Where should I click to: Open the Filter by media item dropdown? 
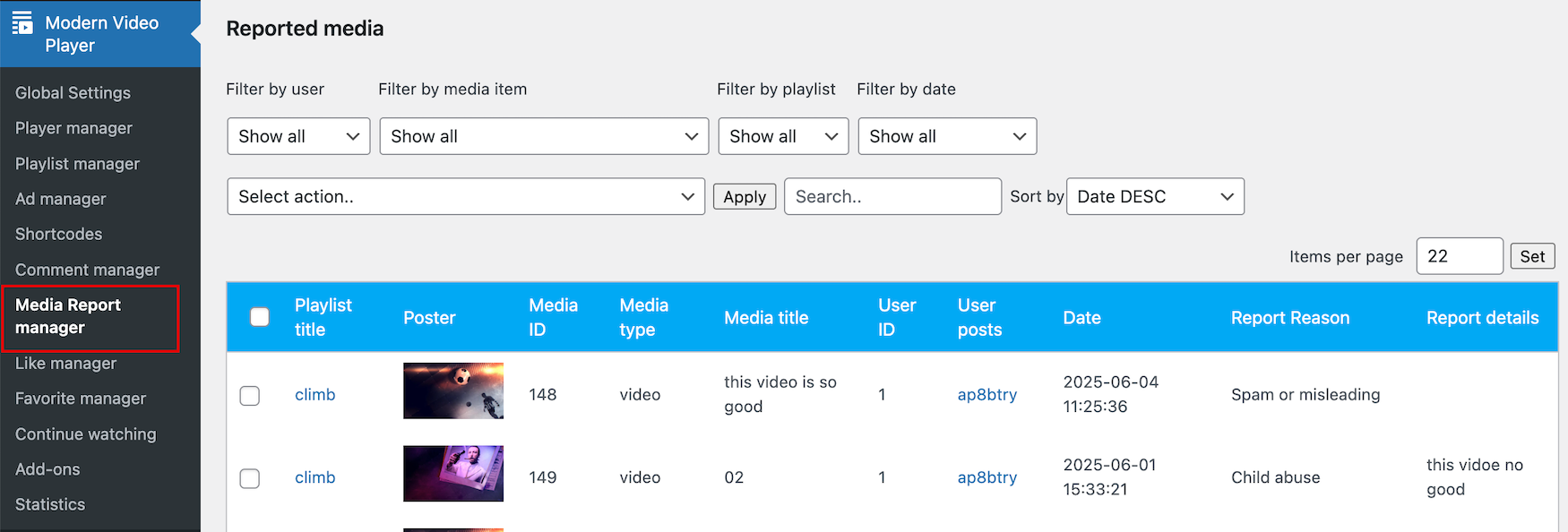point(544,136)
